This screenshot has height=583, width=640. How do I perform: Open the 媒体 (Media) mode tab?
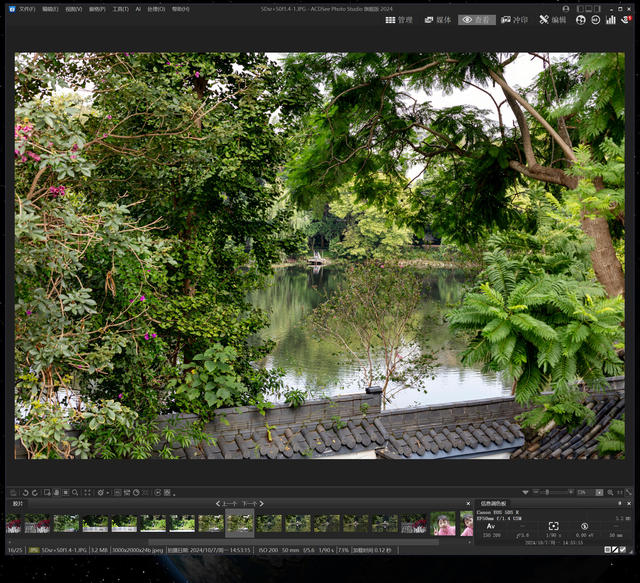click(x=437, y=19)
